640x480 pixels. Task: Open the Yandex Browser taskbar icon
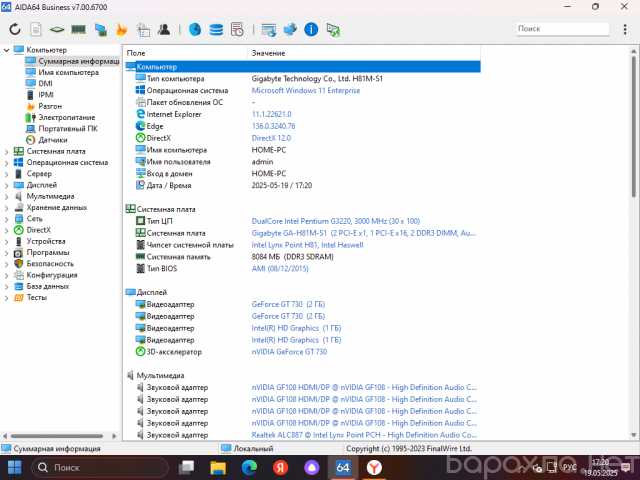point(374,468)
